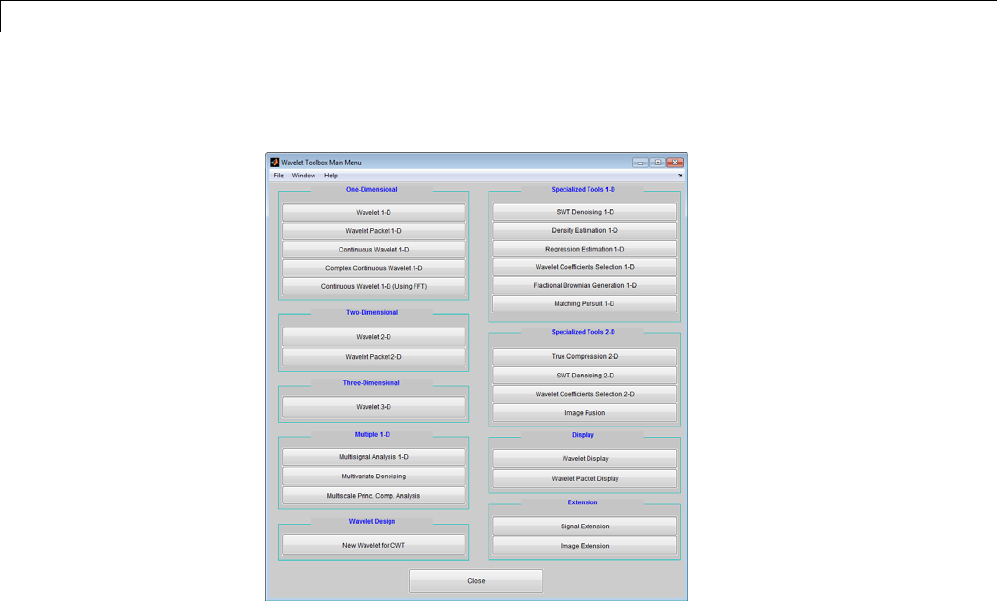Image resolution: width=997 pixels, height=601 pixels.
Task: Minimize the Wavelet Toolbox Main Menu window
Action: click(x=640, y=162)
